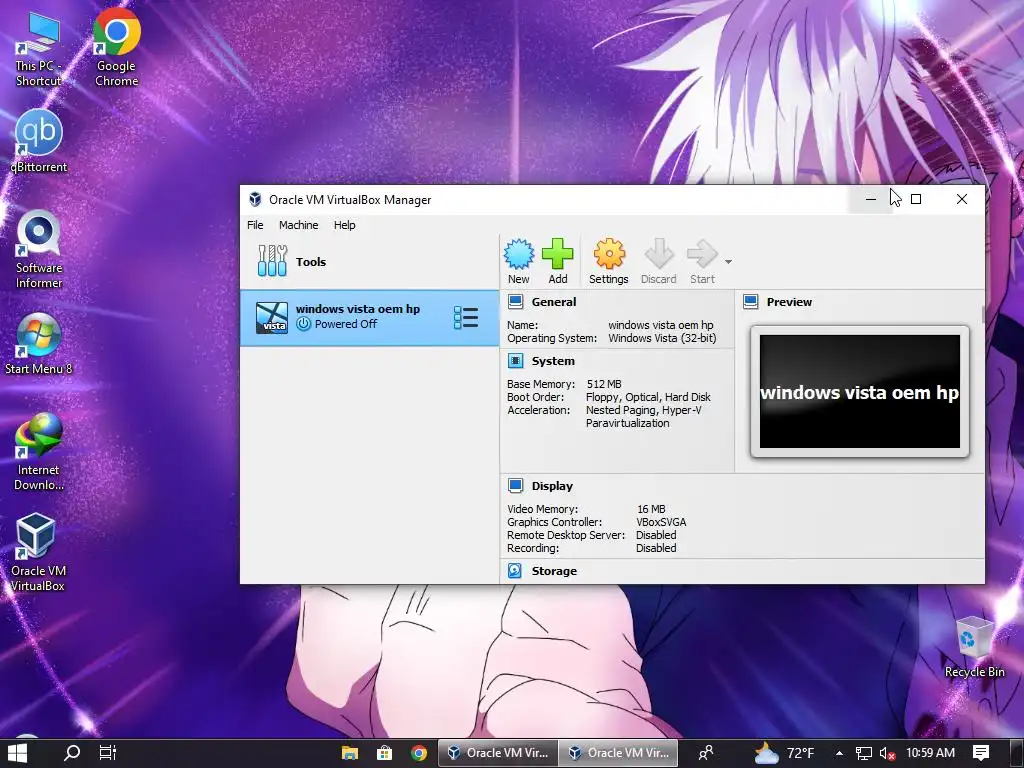Screen dimensions: 1024x768
Task: Open Microsoft Store from the taskbar
Action: [385, 753]
